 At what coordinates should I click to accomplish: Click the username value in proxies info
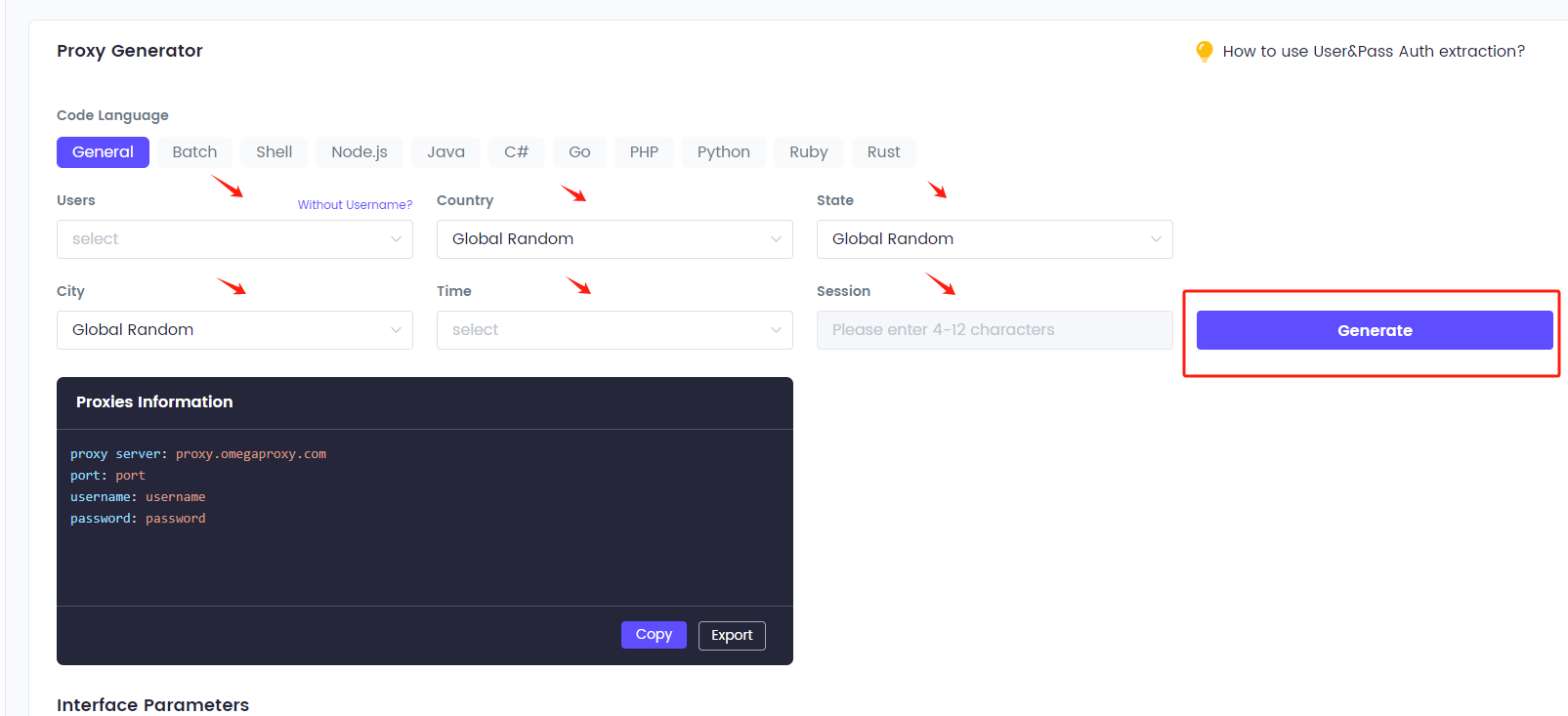click(176, 497)
